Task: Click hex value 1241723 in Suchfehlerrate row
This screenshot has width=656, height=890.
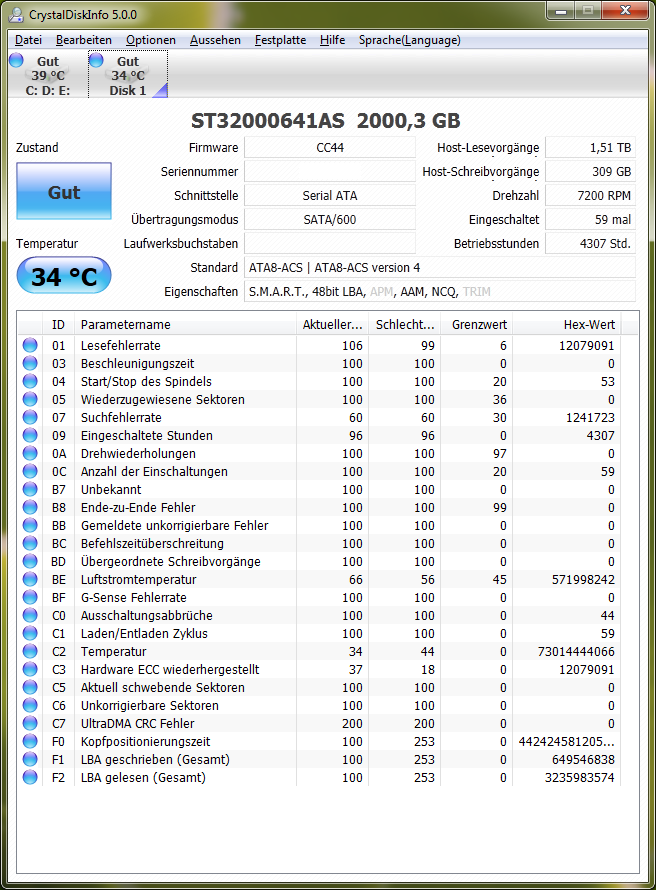Action: pyautogui.click(x=590, y=417)
